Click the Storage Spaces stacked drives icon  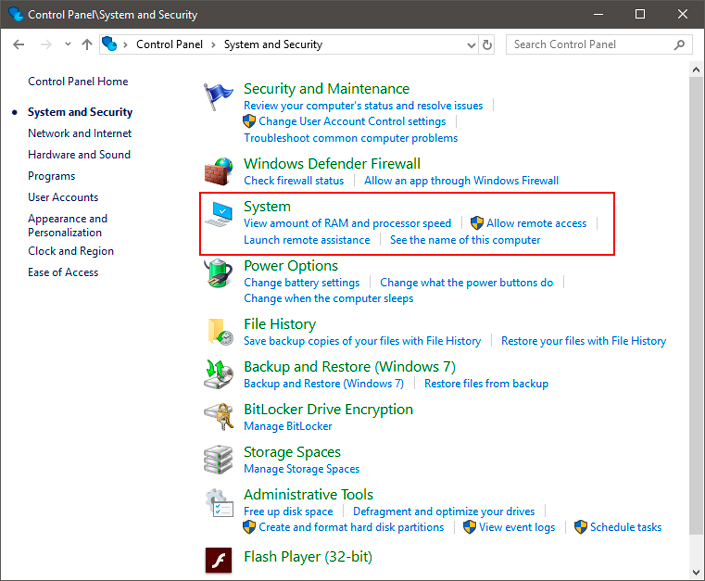tap(219, 460)
